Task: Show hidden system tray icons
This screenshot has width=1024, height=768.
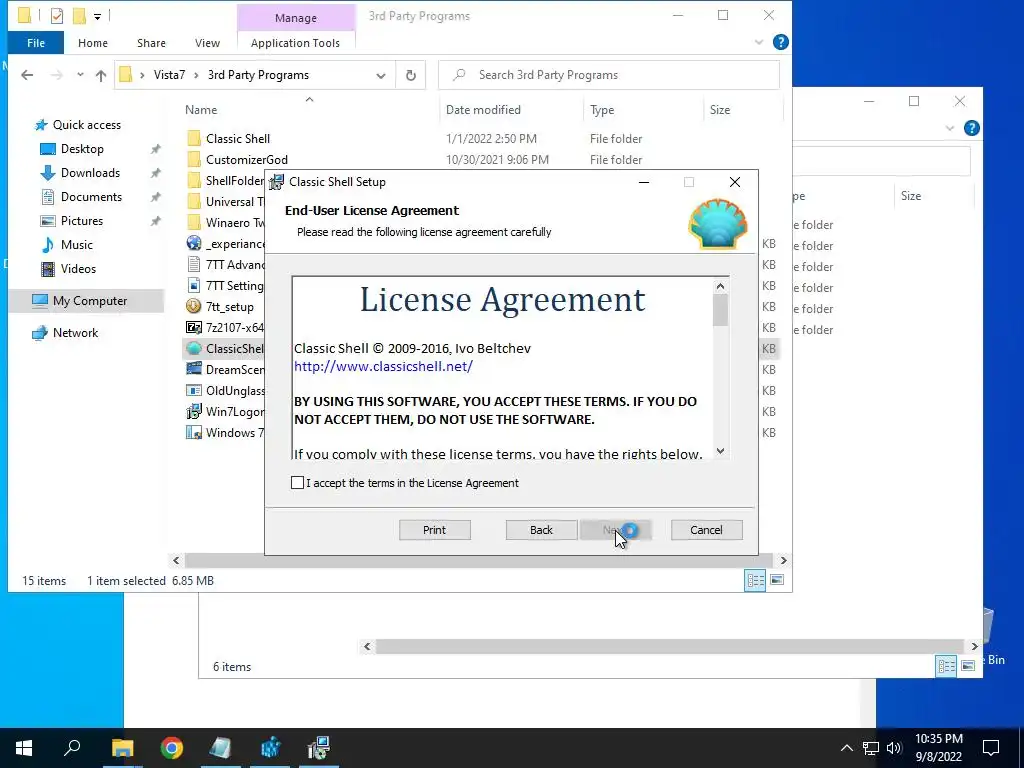Action: pos(846,748)
